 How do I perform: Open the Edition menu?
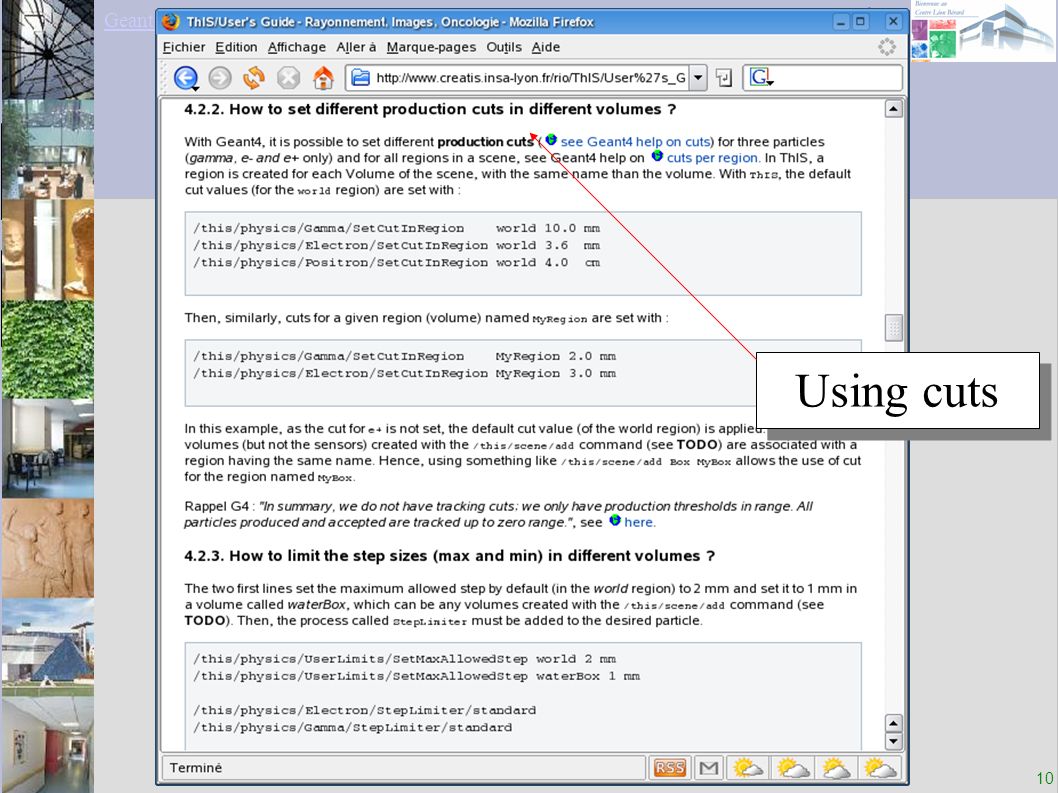(x=236, y=47)
